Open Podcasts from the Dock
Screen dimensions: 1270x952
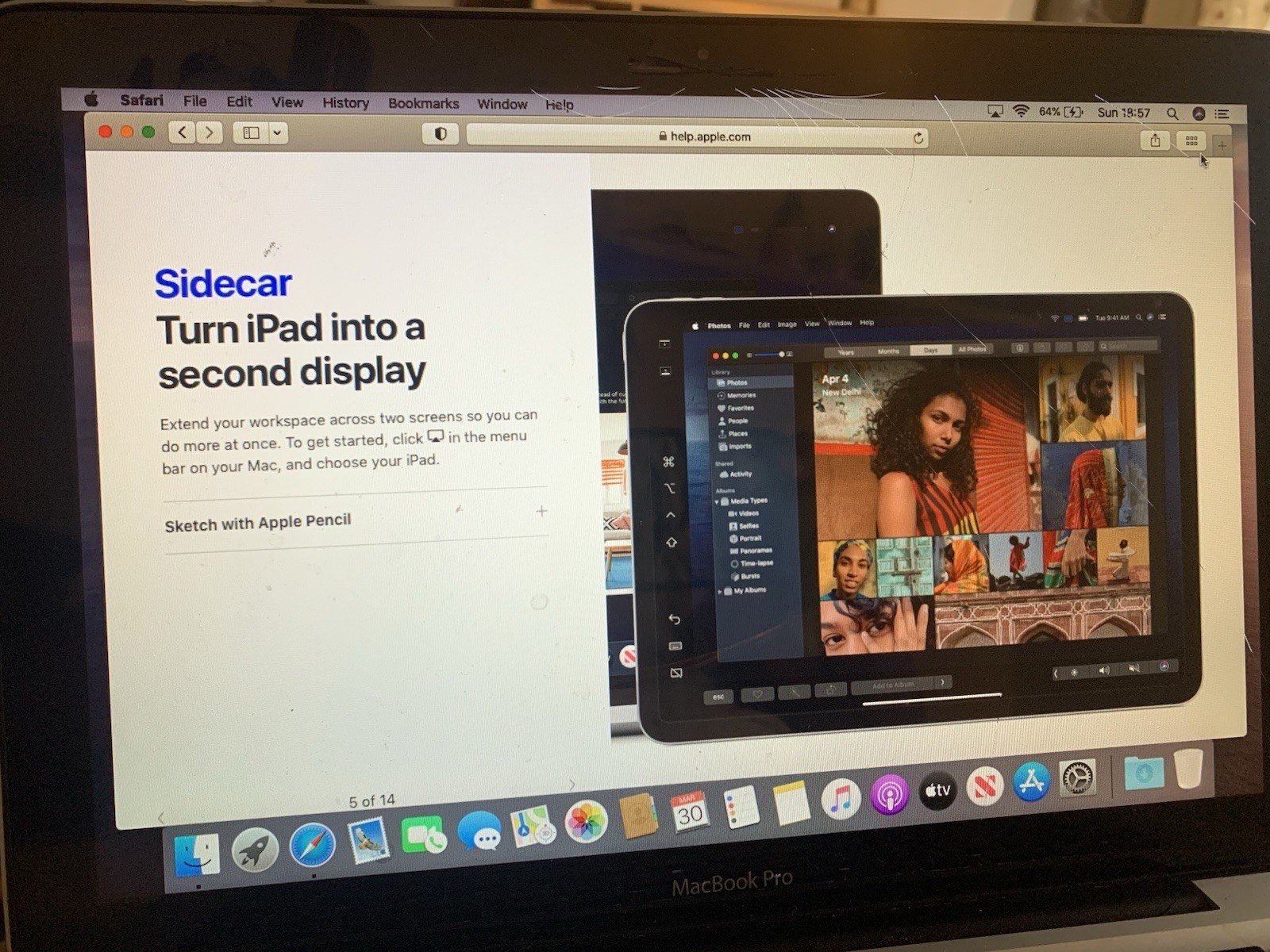point(890,794)
